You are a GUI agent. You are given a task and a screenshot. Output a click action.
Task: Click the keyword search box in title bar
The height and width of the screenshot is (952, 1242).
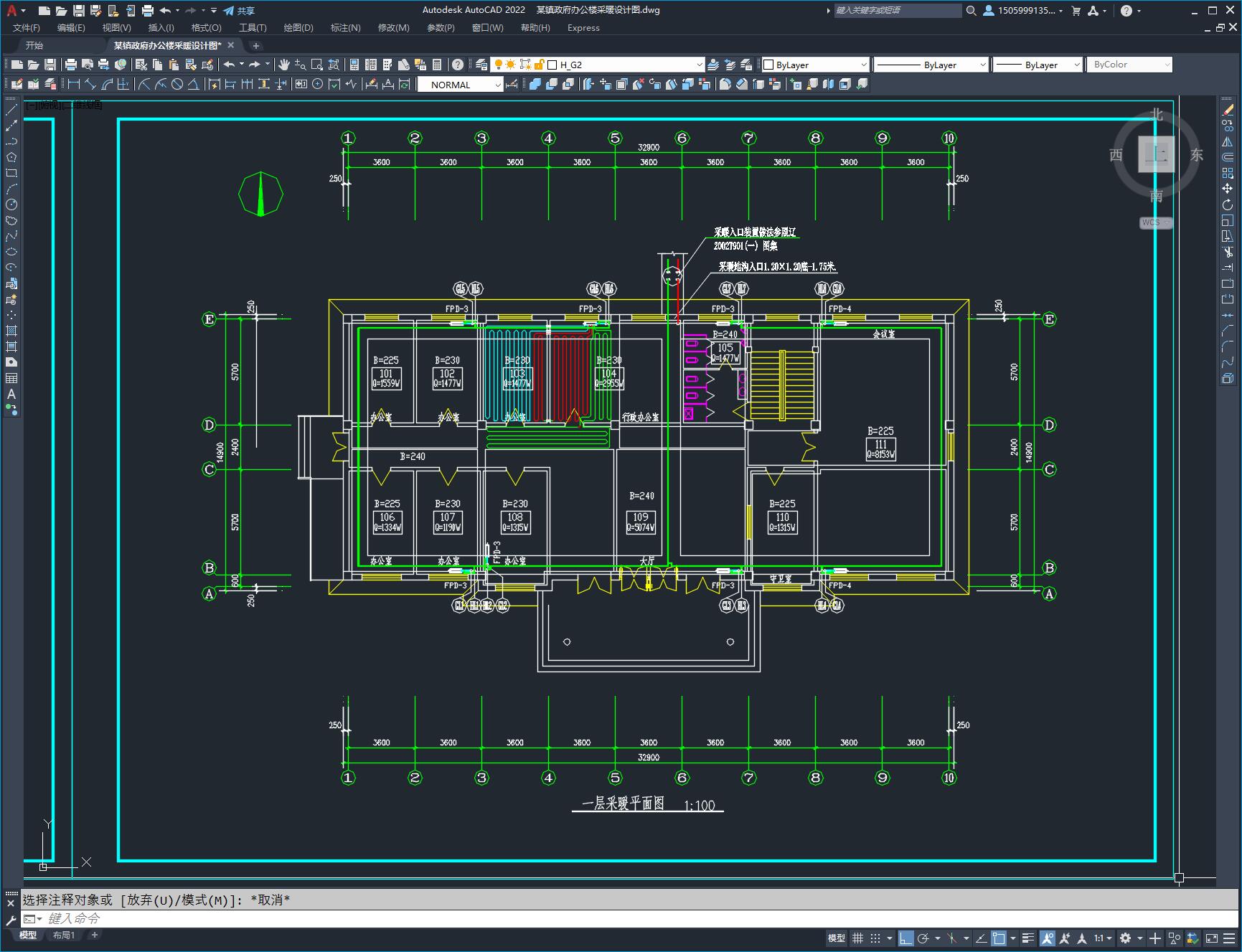click(x=898, y=10)
